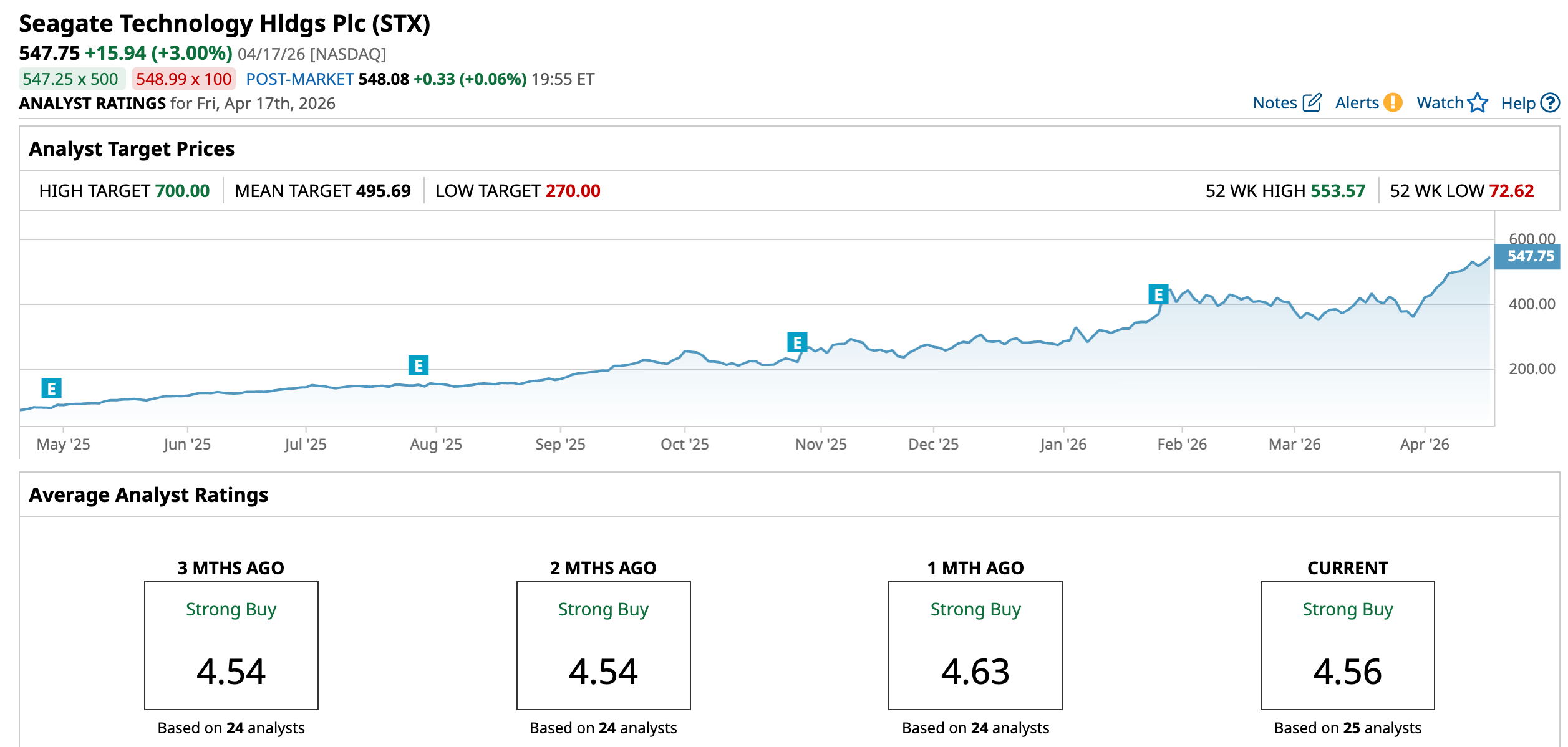Select the 3 MTHS AGO rating box

pyautogui.click(x=231, y=645)
